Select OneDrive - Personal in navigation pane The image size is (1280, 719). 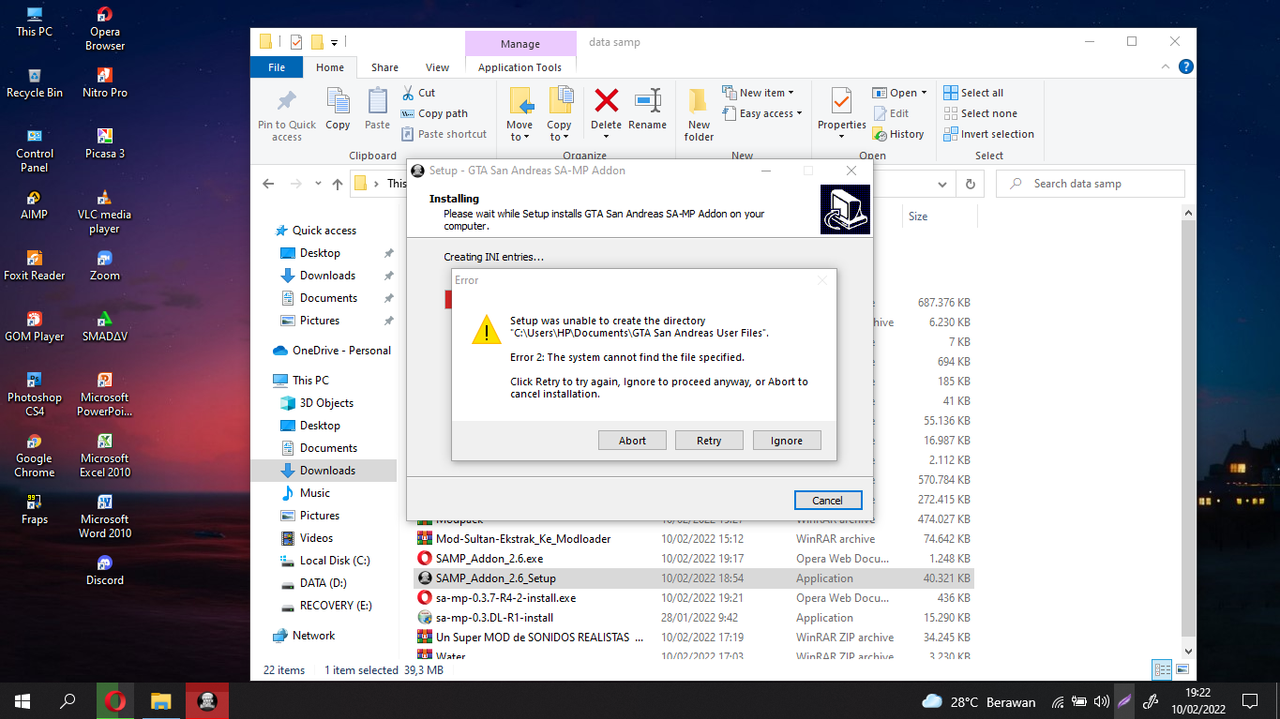click(341, 350)
